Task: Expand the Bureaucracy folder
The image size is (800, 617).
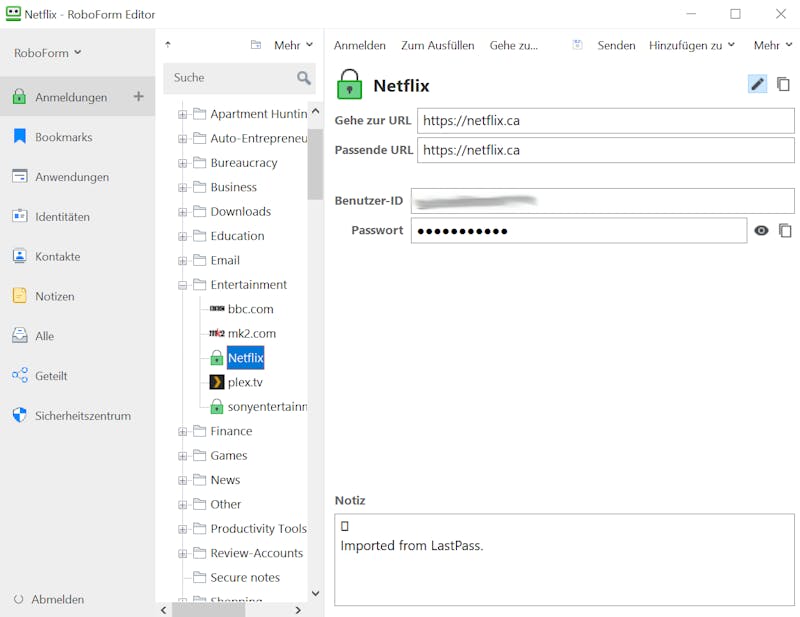Action: [x=182, y=163]
